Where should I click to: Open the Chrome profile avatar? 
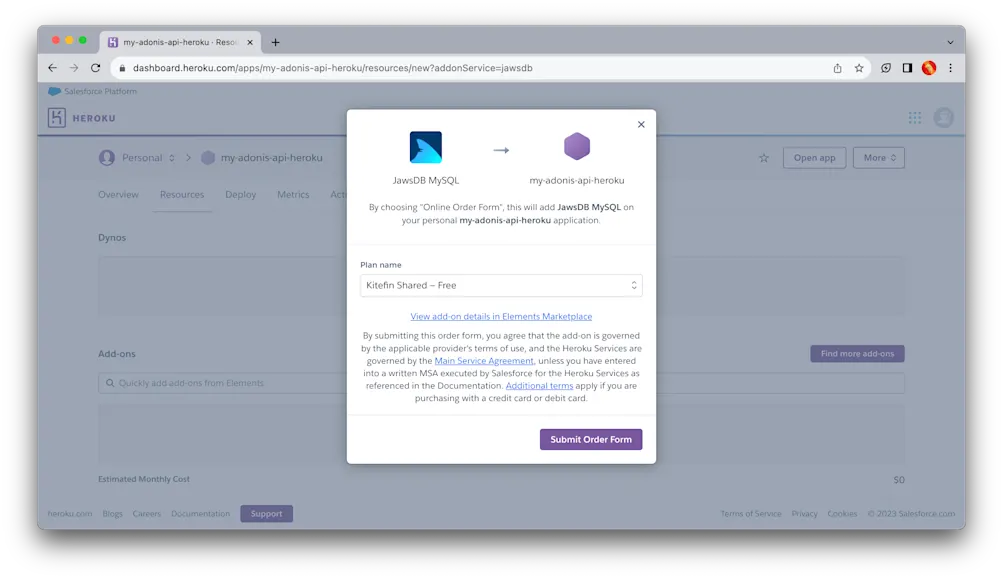[929, 68]
